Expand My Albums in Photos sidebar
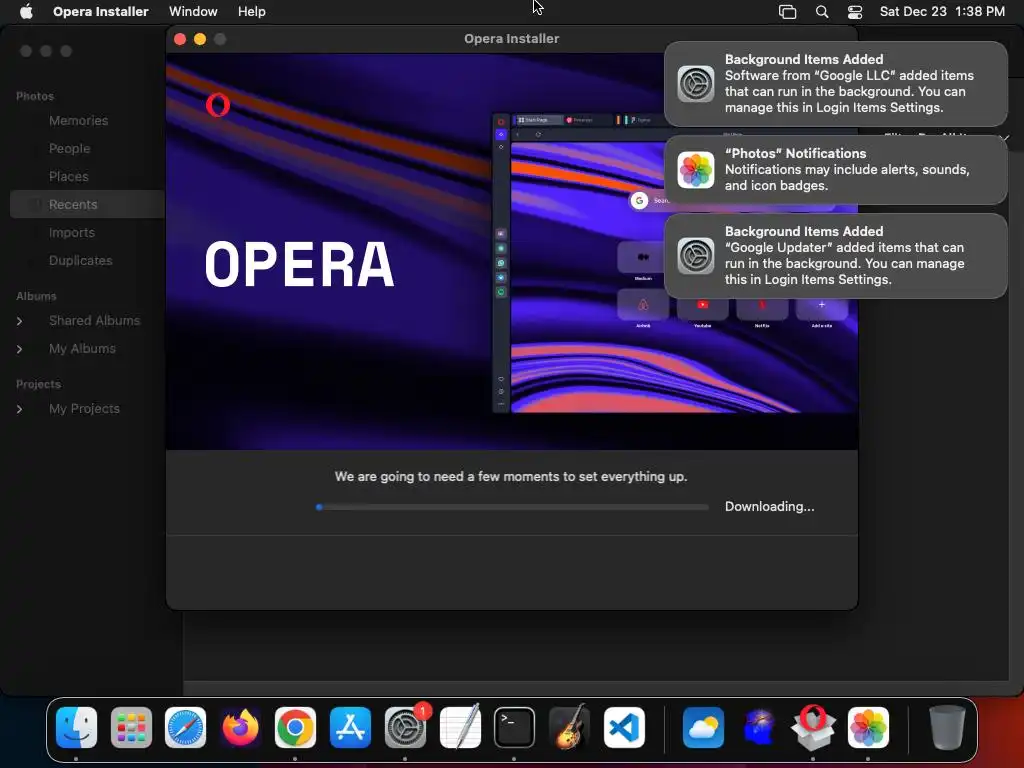The width and height of the screenshot is (1024, 768). coord(20,349)
